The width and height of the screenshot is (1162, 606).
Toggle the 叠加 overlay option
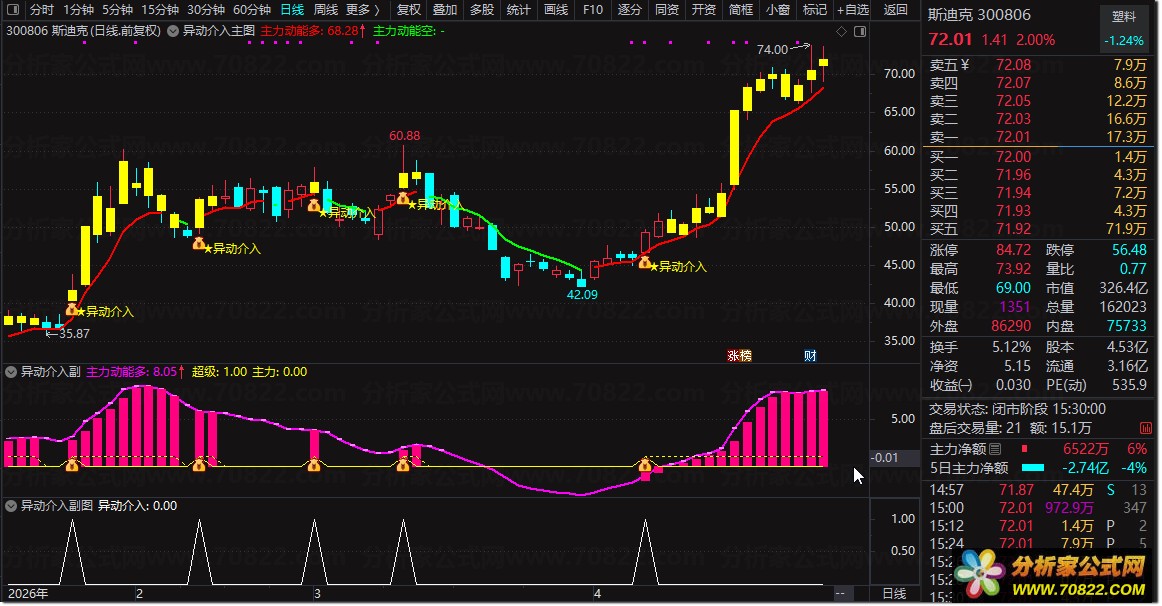pyautogui.click(x=445, y=10)
